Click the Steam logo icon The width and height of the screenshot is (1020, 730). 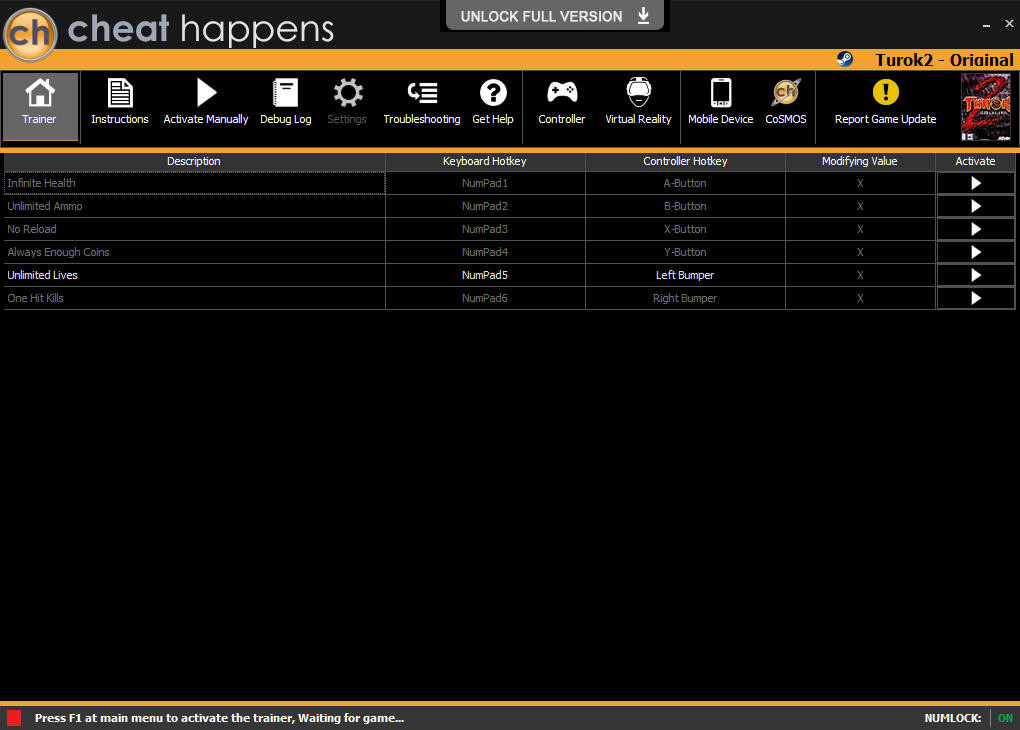(x=844, y=60)
